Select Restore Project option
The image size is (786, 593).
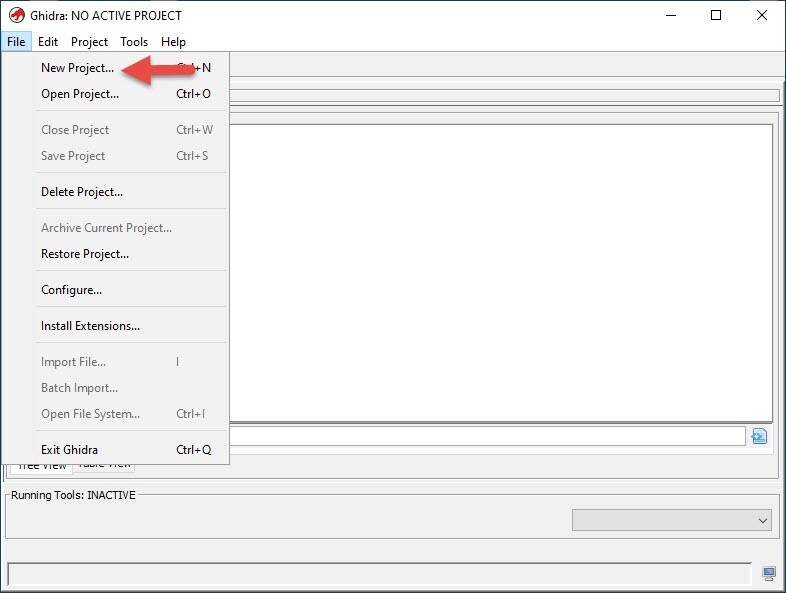pyautogui.click(x=84, y=254)
